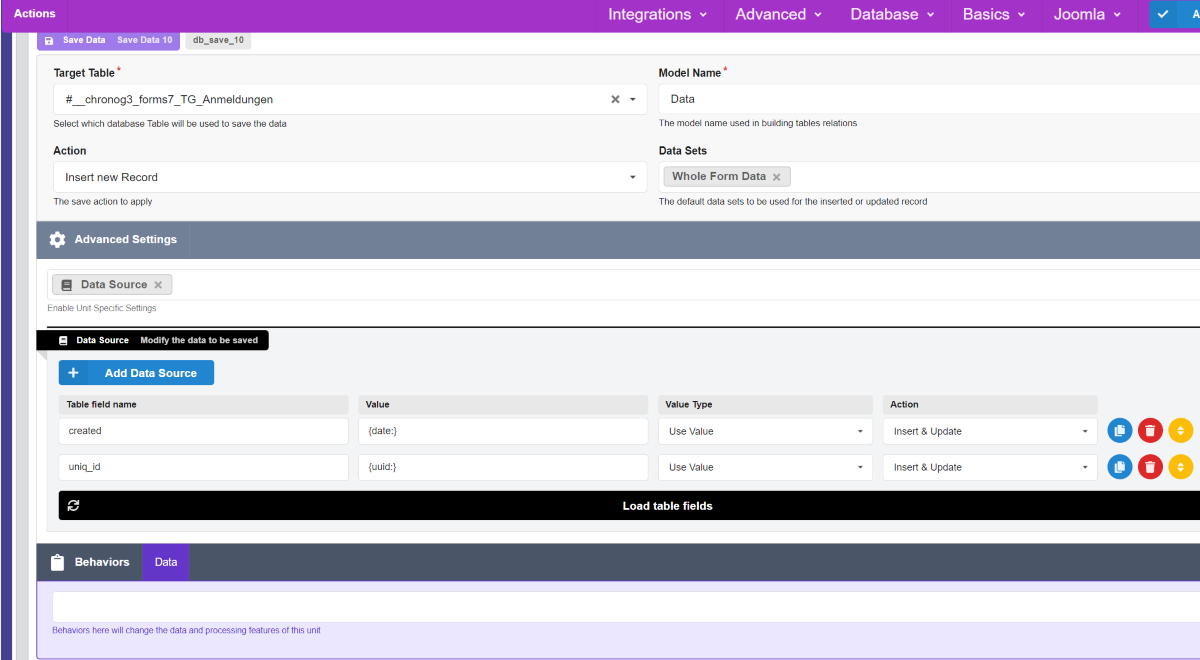Remove the 'Data Source' setting tag
Image resolution: width=1200 pixels, height=660 pixels.
158,285
